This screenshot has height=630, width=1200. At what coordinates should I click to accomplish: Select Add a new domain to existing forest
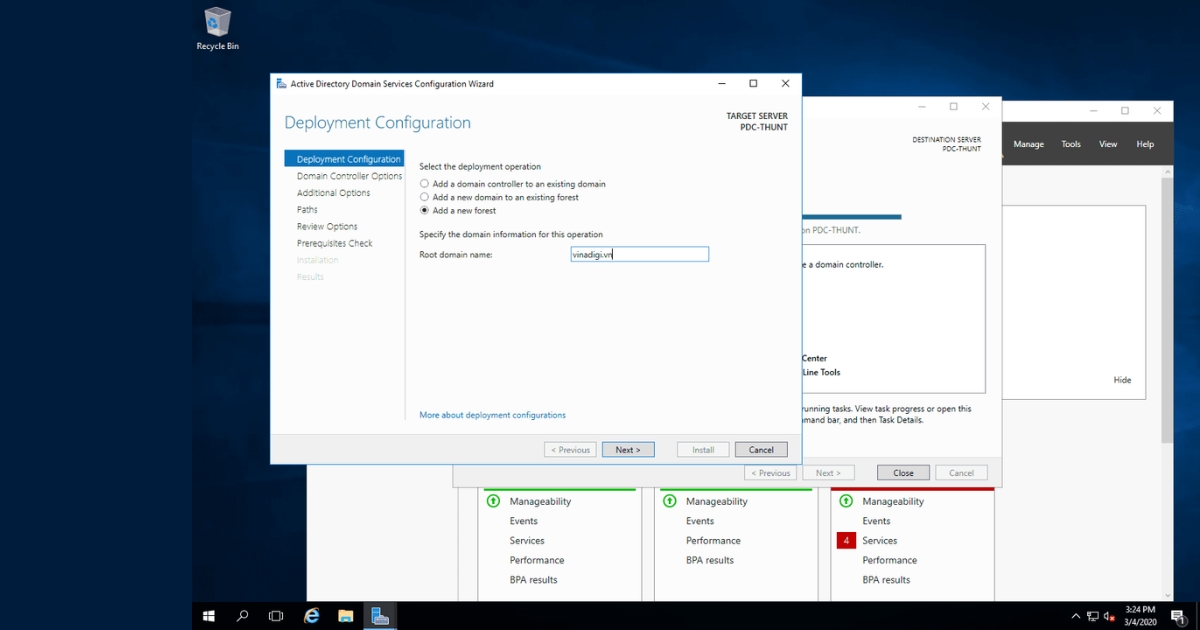(424, 197)
